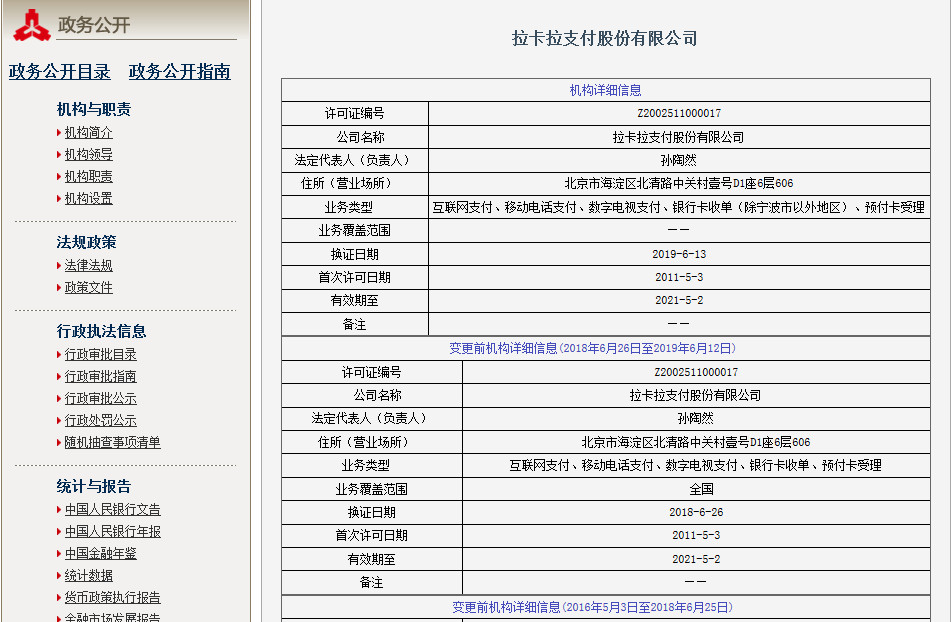Open the 中国人民银行年报 link

click(112, 532)
